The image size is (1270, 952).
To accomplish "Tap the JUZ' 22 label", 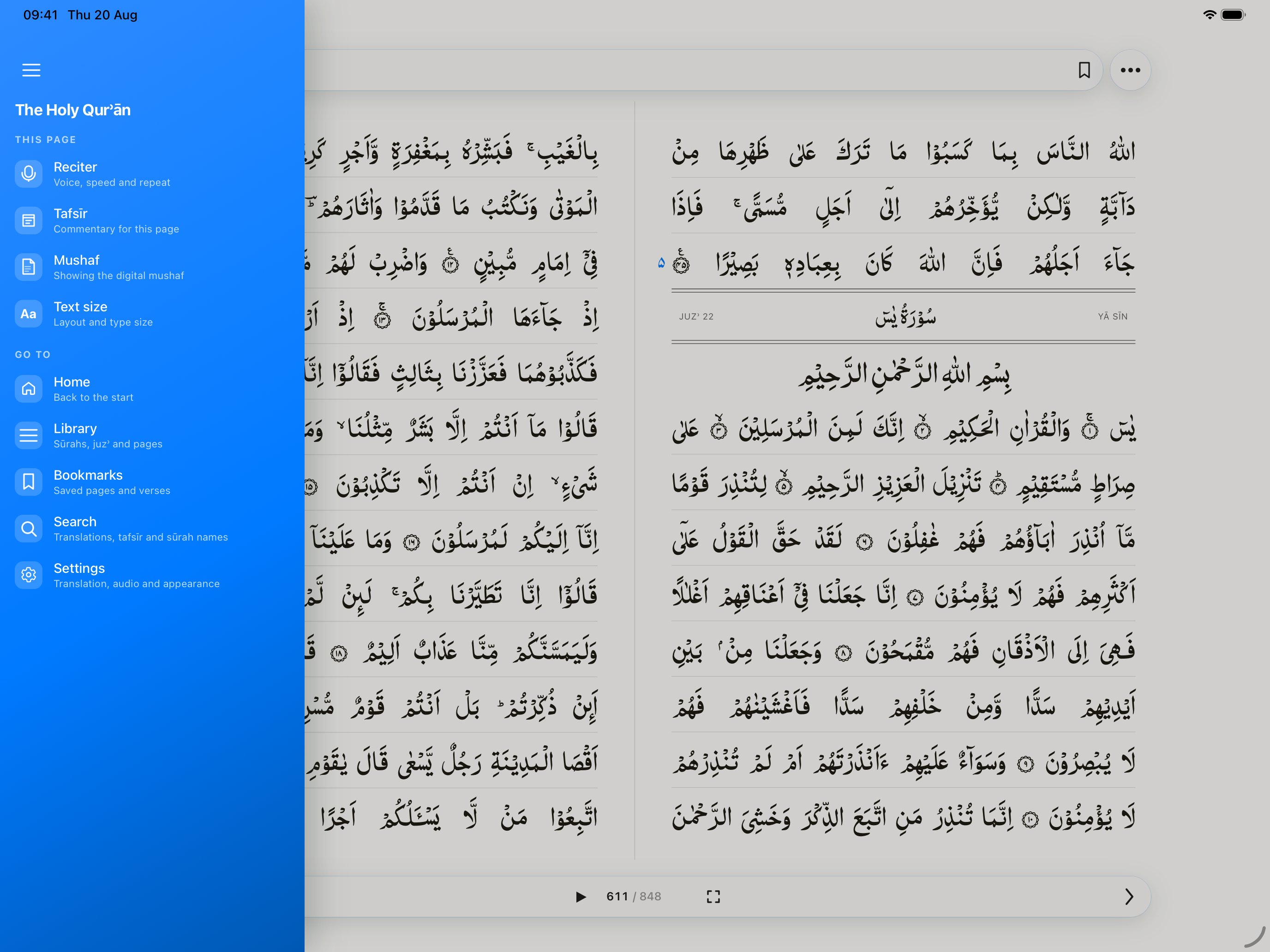I will (696, 317).
